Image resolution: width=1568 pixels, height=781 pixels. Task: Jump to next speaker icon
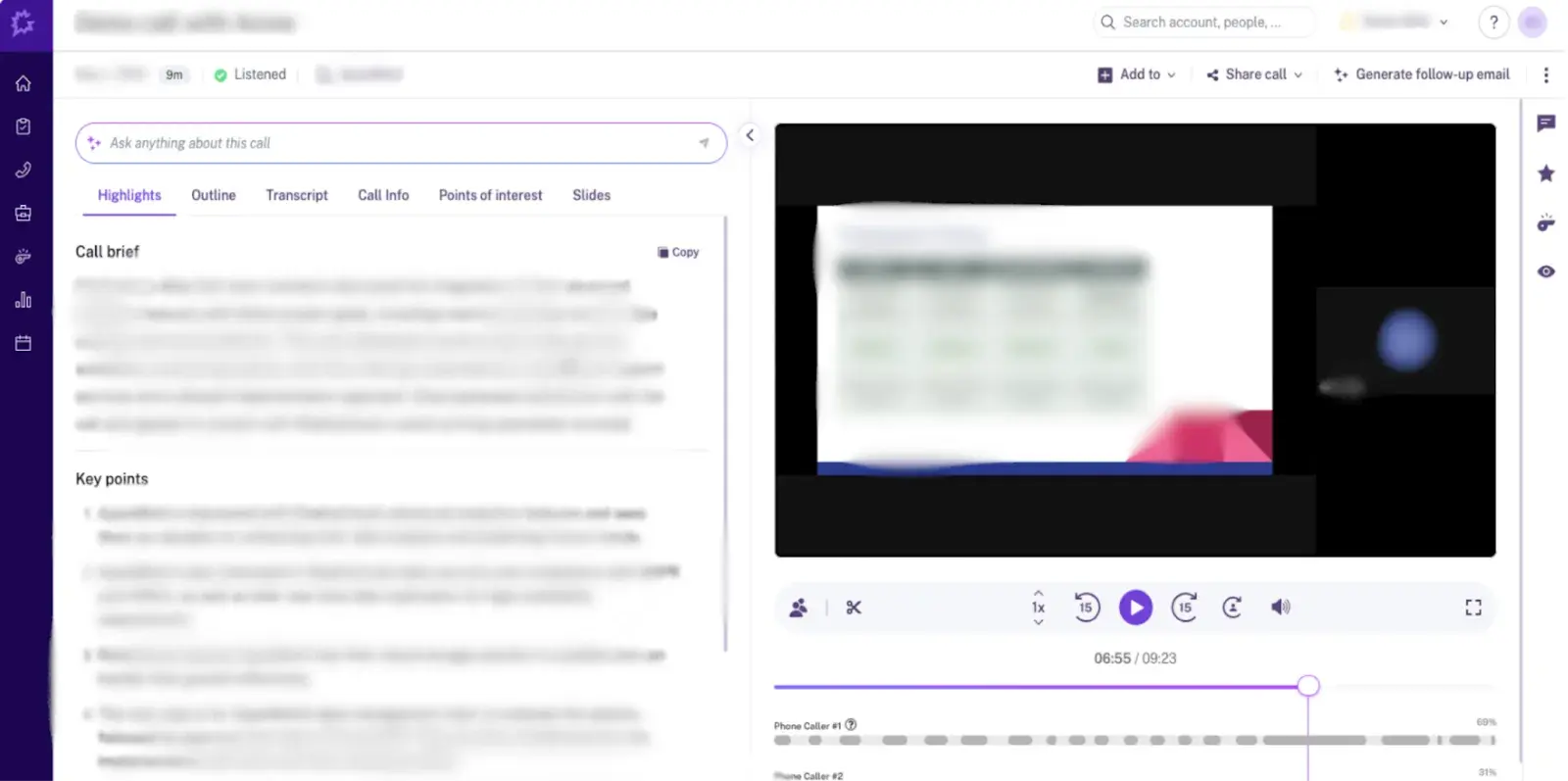(1233, 608)
